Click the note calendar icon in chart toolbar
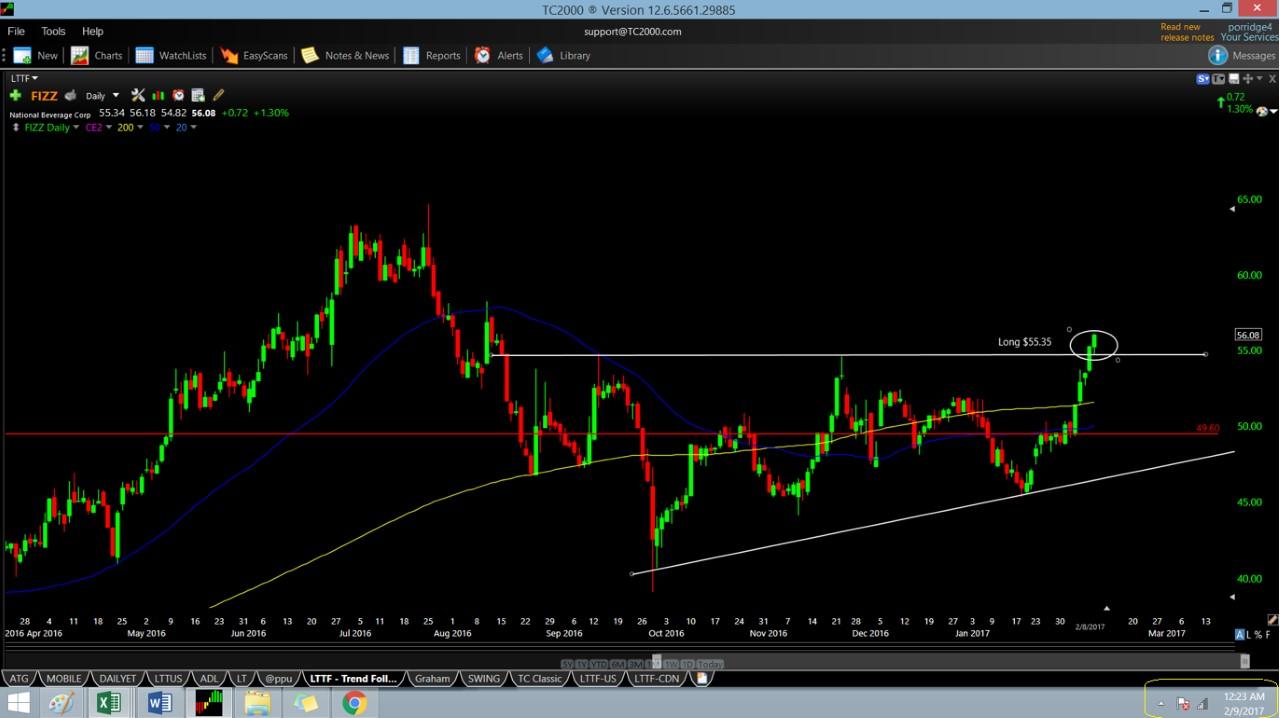The width and height of the screenshot is (1280, 718). [198, 96]
